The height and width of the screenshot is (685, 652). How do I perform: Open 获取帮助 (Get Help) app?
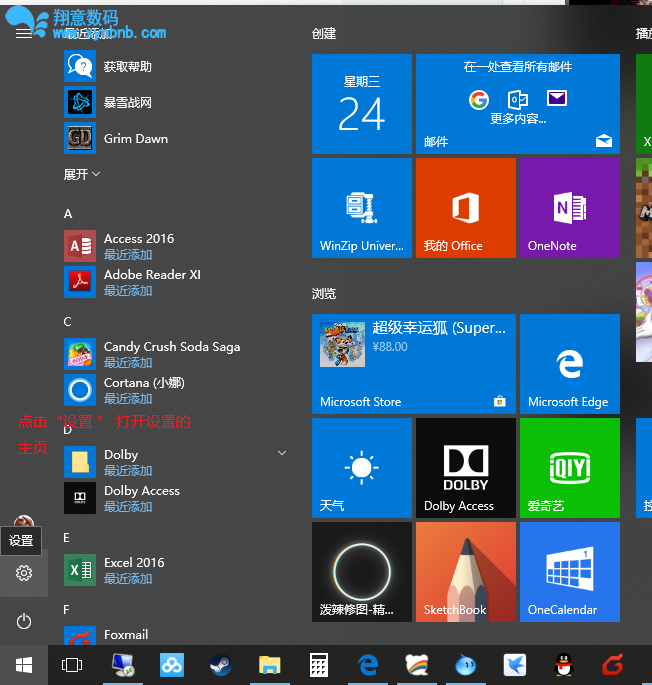[x=175, y=66]
